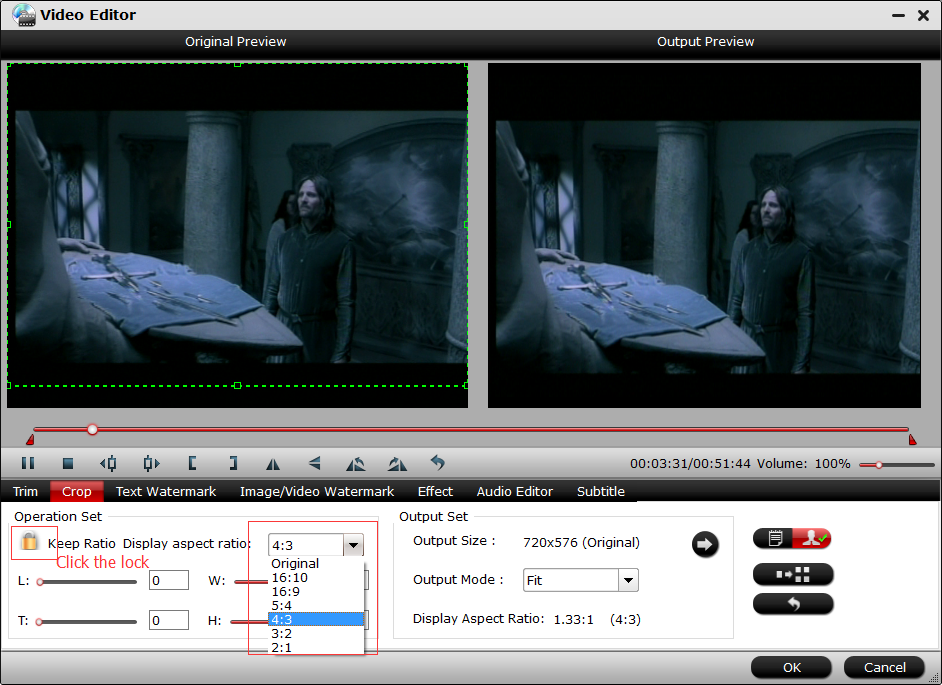942x685 pixels.
Task: Collapse the Display aspect ratio dropdown arrow
Action: (x=353, y=545)
